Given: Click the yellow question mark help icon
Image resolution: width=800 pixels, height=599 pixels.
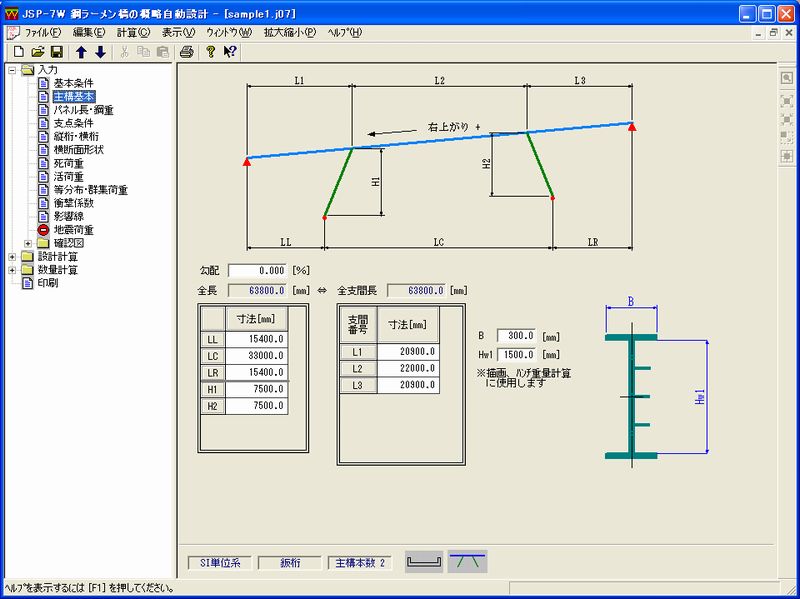Looking at the screenshot, I should (x=210, y=52).
